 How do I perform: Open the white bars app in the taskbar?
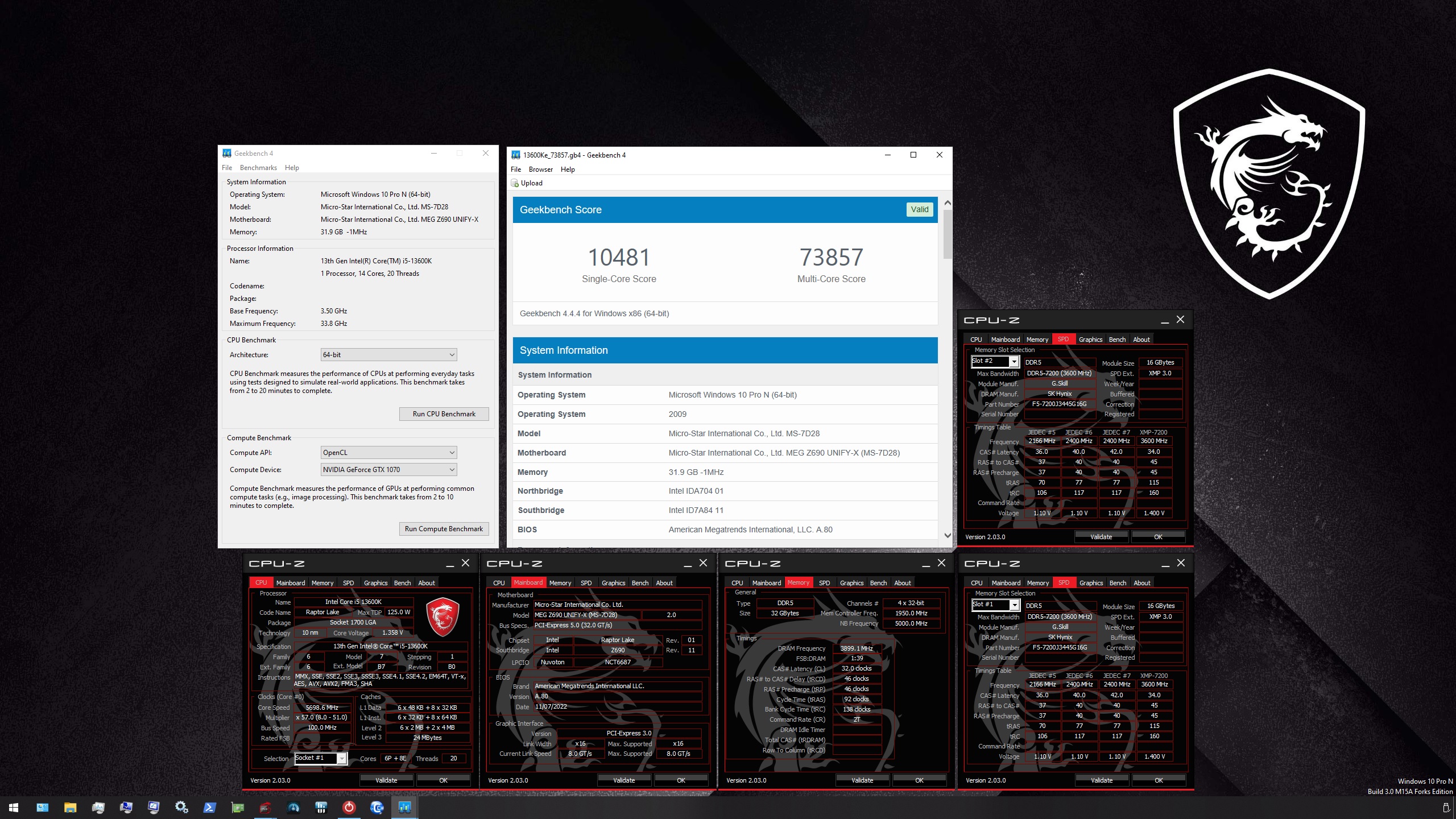point(321,807)
